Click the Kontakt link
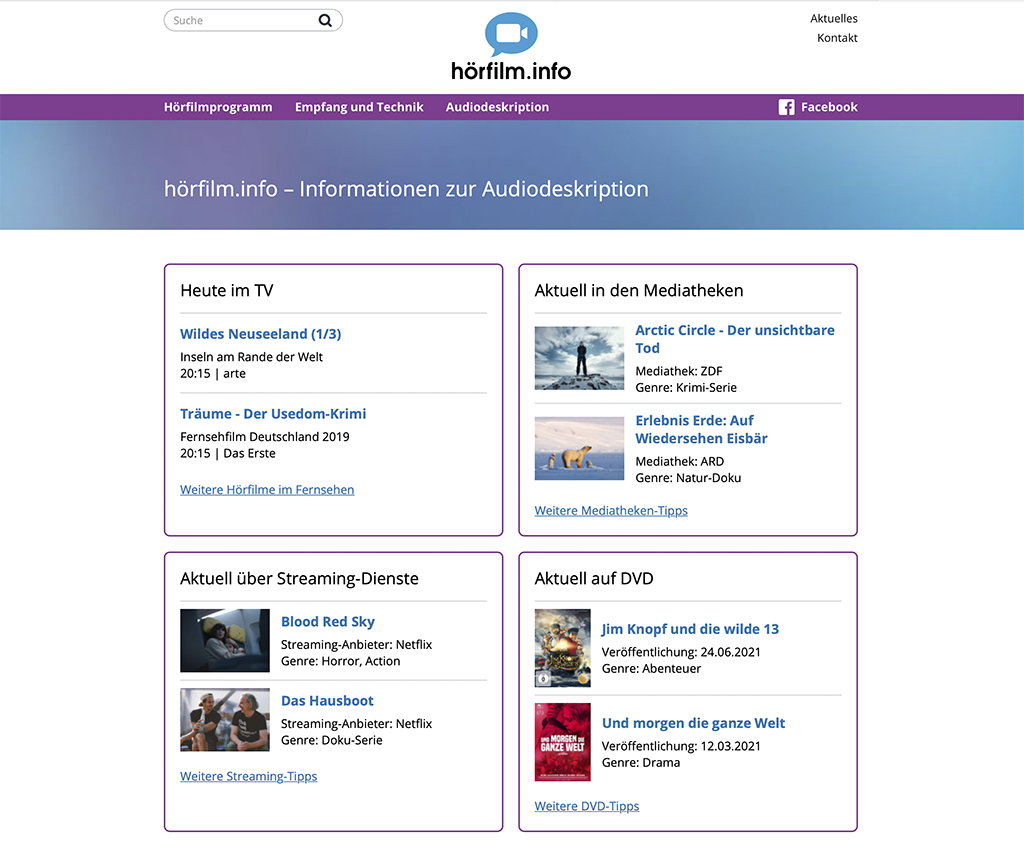 click(x=837, y=38)
